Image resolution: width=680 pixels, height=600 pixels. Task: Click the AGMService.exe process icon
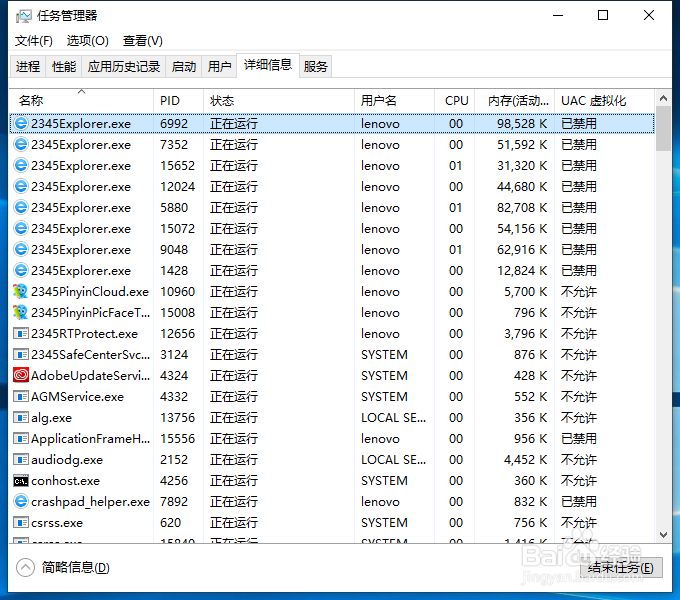coord(21,397)
